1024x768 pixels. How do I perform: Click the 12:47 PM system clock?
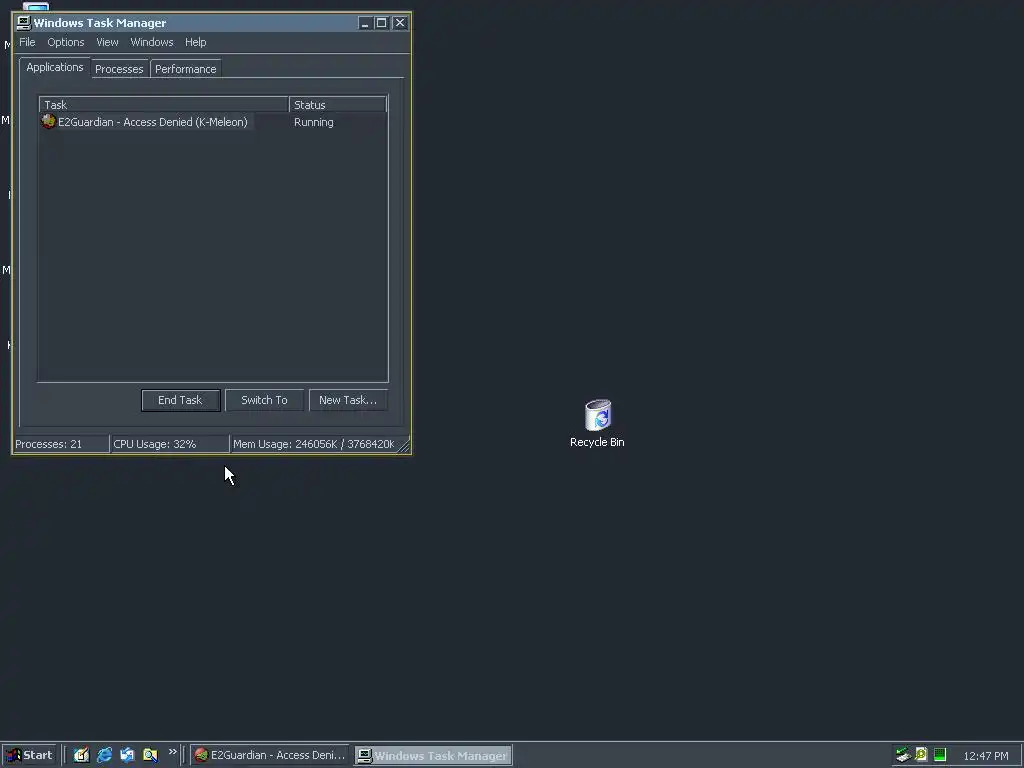[x=985, y=756]
